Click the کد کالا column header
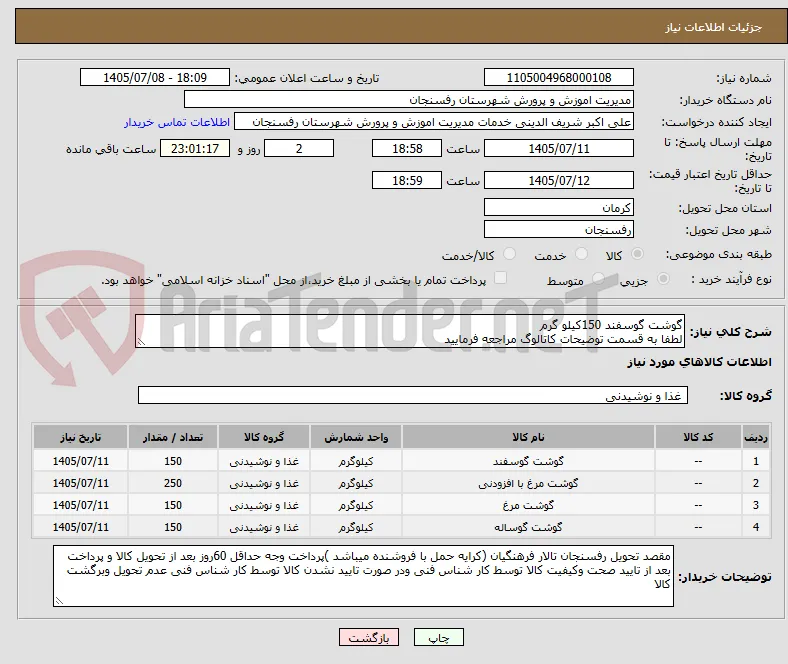This screenshot has width=788, height=664. [x=698, y=437]
